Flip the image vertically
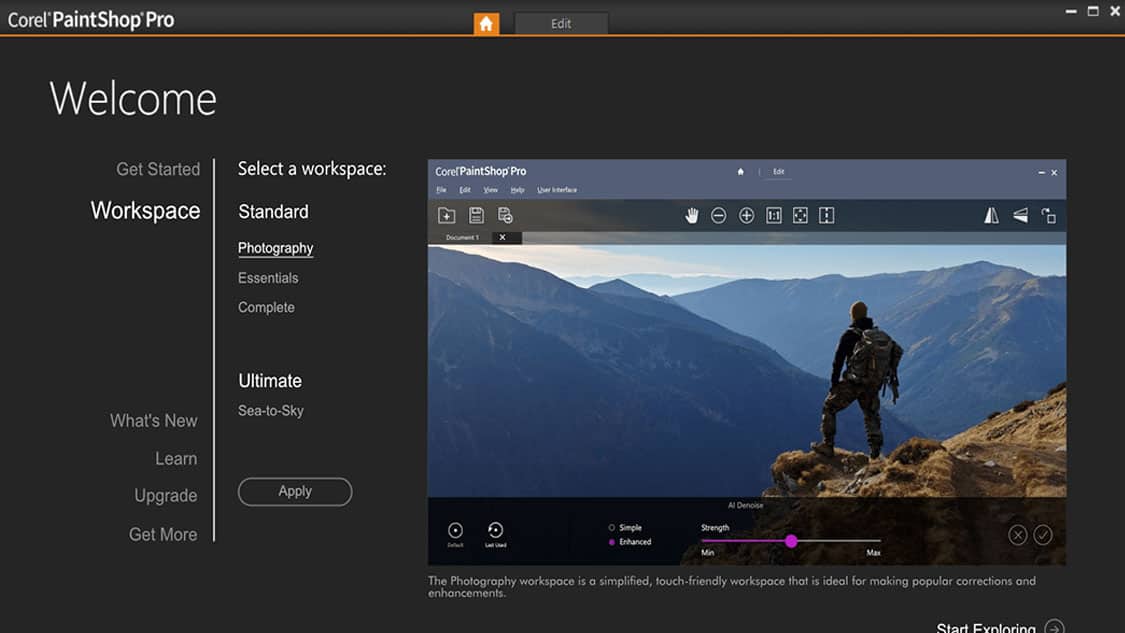 point(1019,214)
